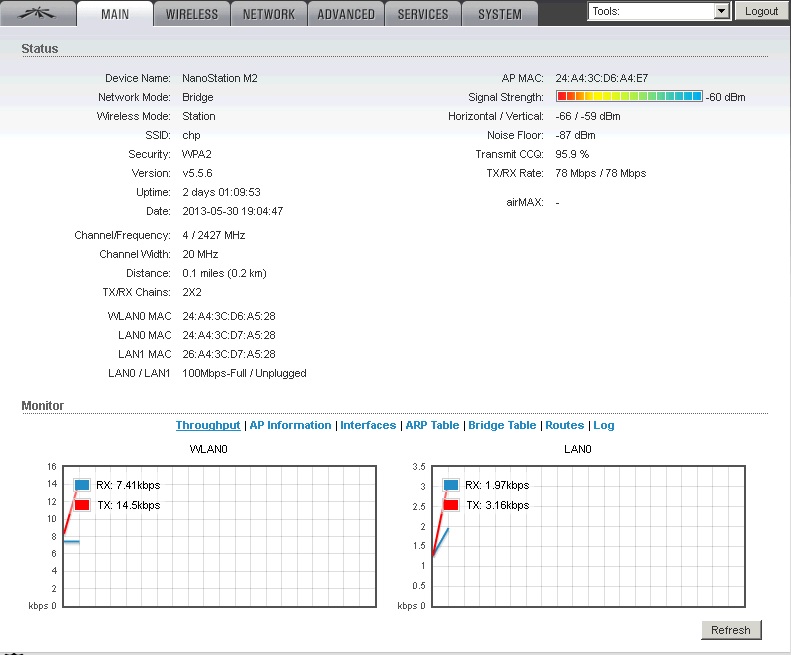This screenshot has height=655, width=791.
Task: Open the Throughput monitor link
Action: pyautogui.click(x=208, y=425)
